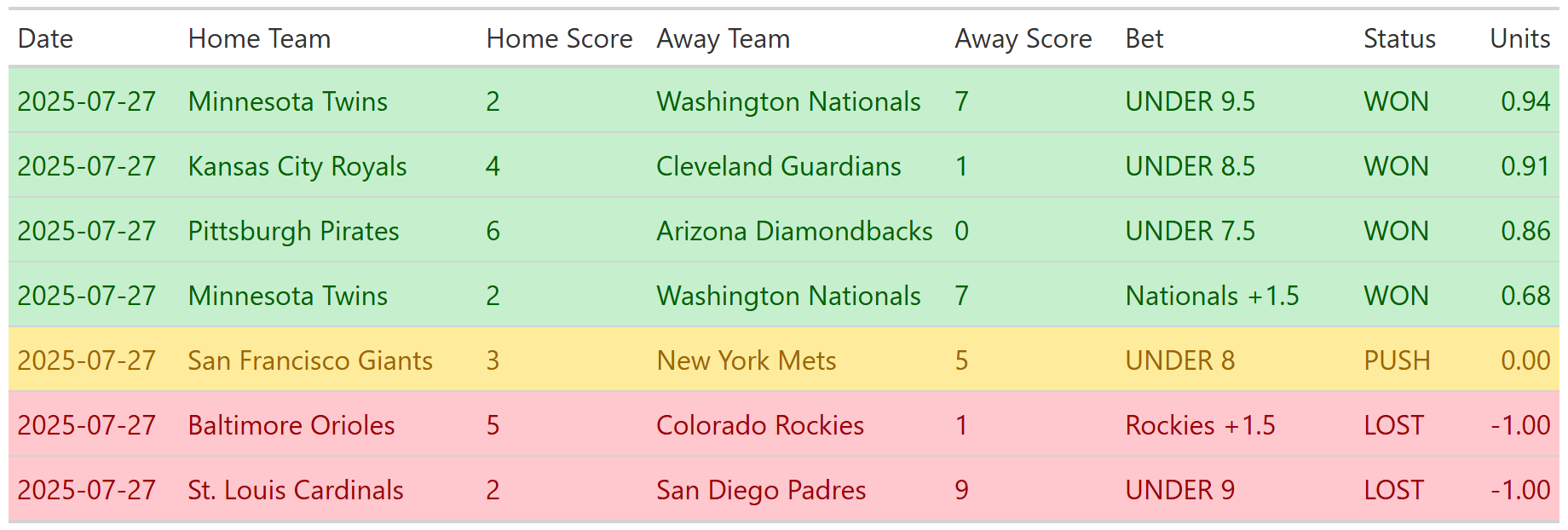Select the Baltimore Orioles cell

coord(291,425)
